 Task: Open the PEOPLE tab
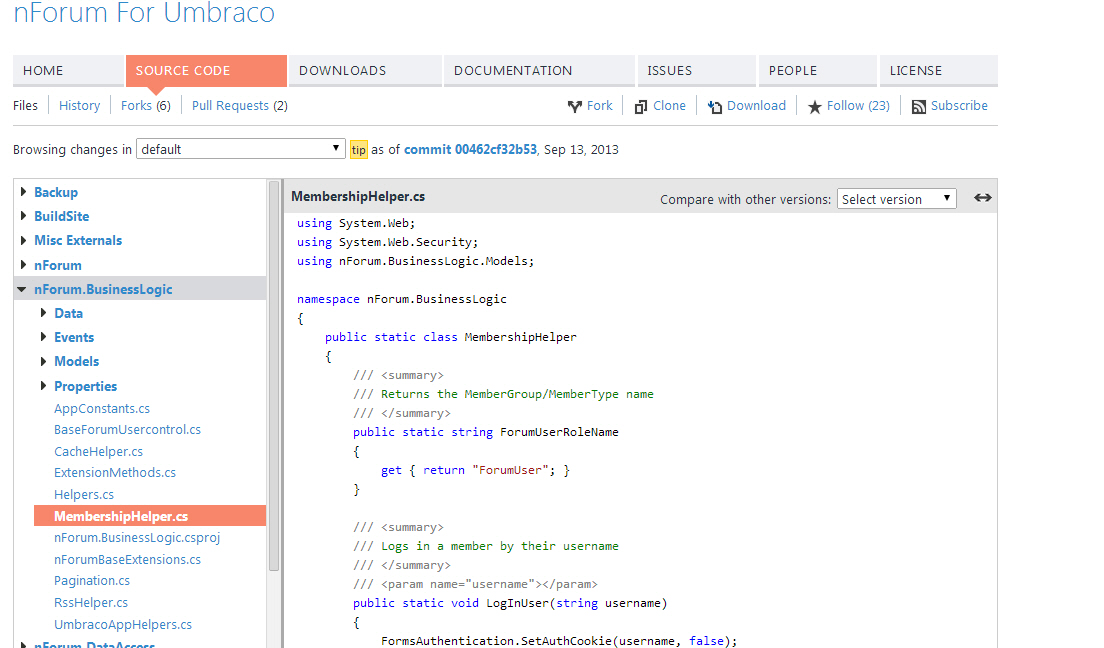pos(818,70)
